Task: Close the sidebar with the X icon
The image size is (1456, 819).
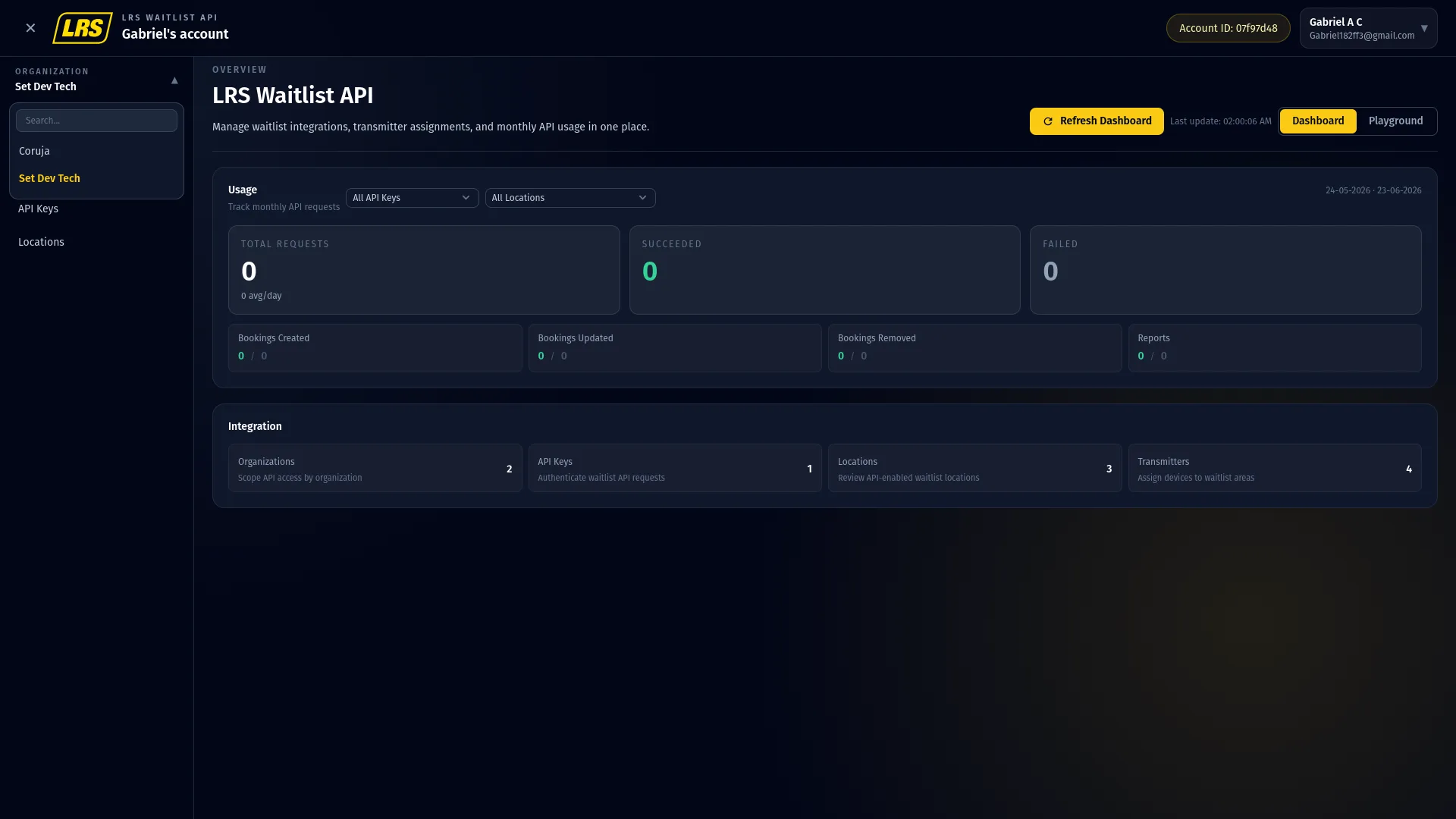Action: [x=30, y=28]
